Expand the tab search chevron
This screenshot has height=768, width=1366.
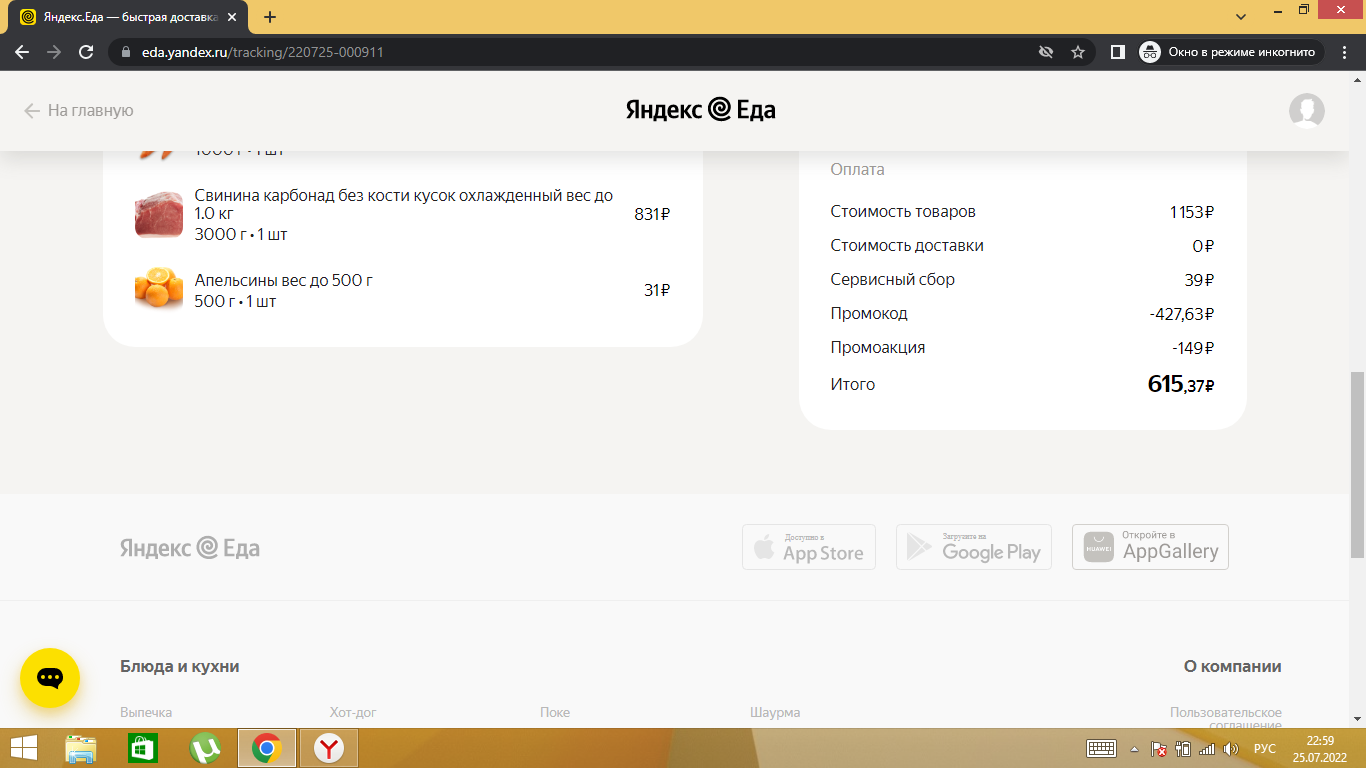click(x=1241, y=17)
